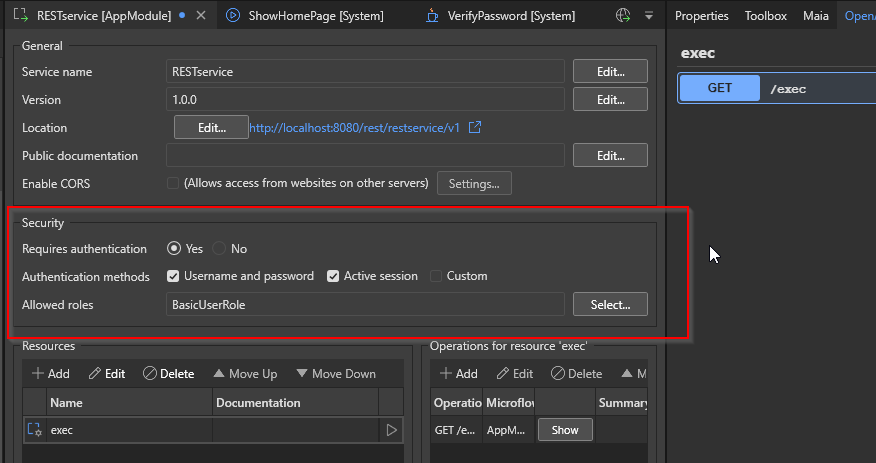Click the GET /e... operation cell
The image size is (876, 463).
pos(456,430)
